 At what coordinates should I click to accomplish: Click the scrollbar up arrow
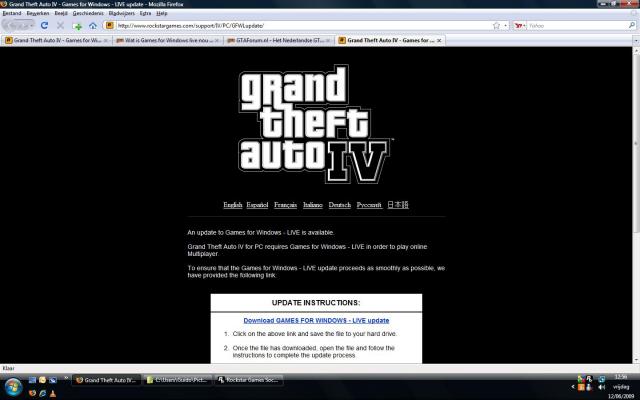[x=636, y=51]
